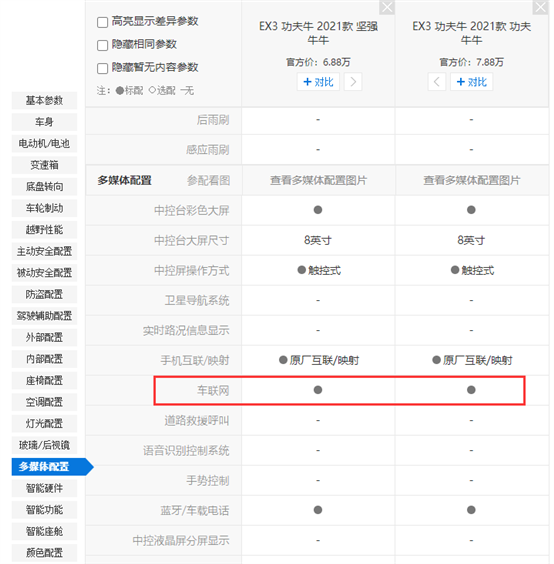Click 后雨刷 parameter label

[213, 120]
